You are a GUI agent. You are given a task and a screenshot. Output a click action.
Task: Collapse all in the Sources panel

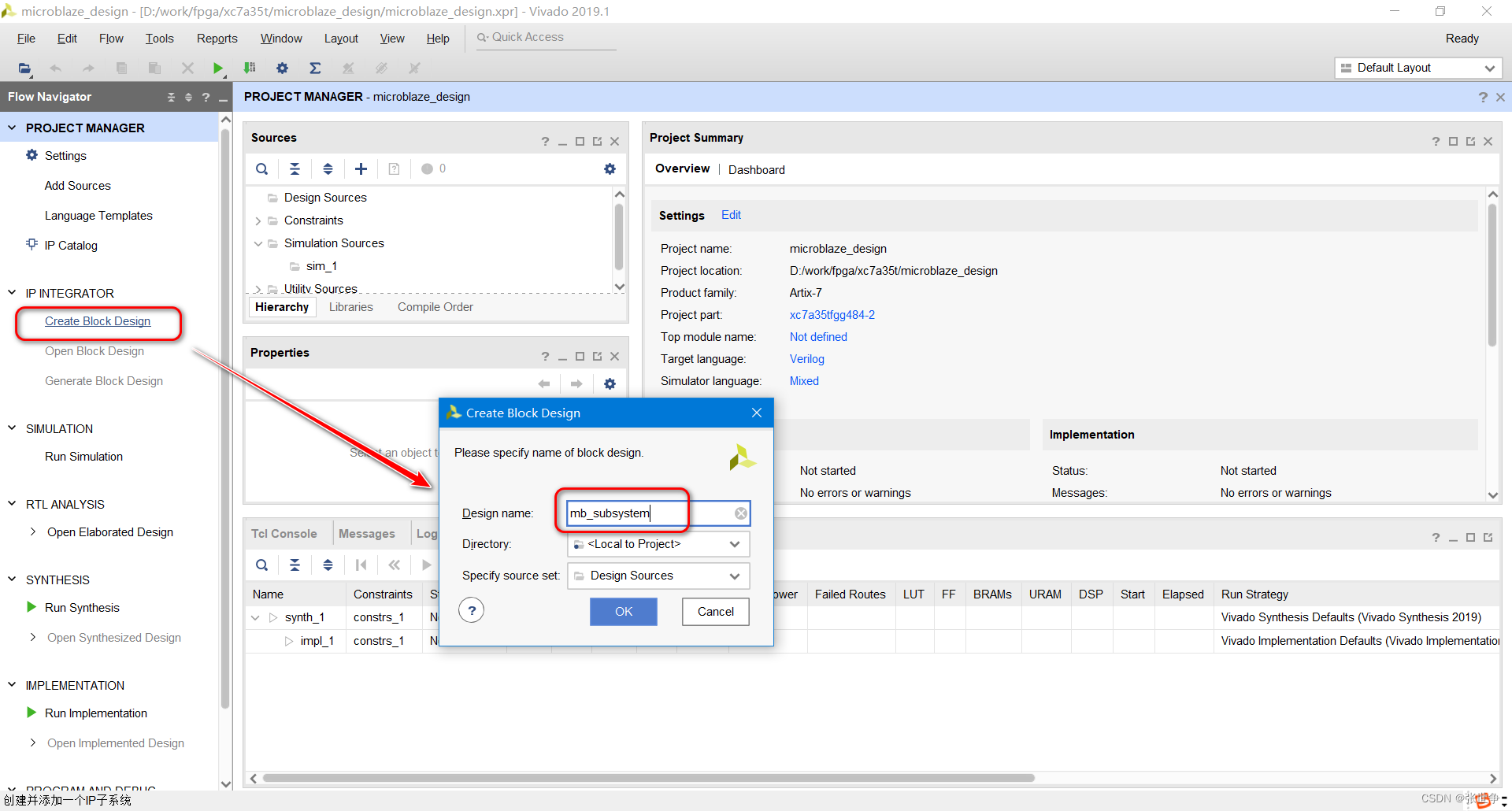(295, 168)
